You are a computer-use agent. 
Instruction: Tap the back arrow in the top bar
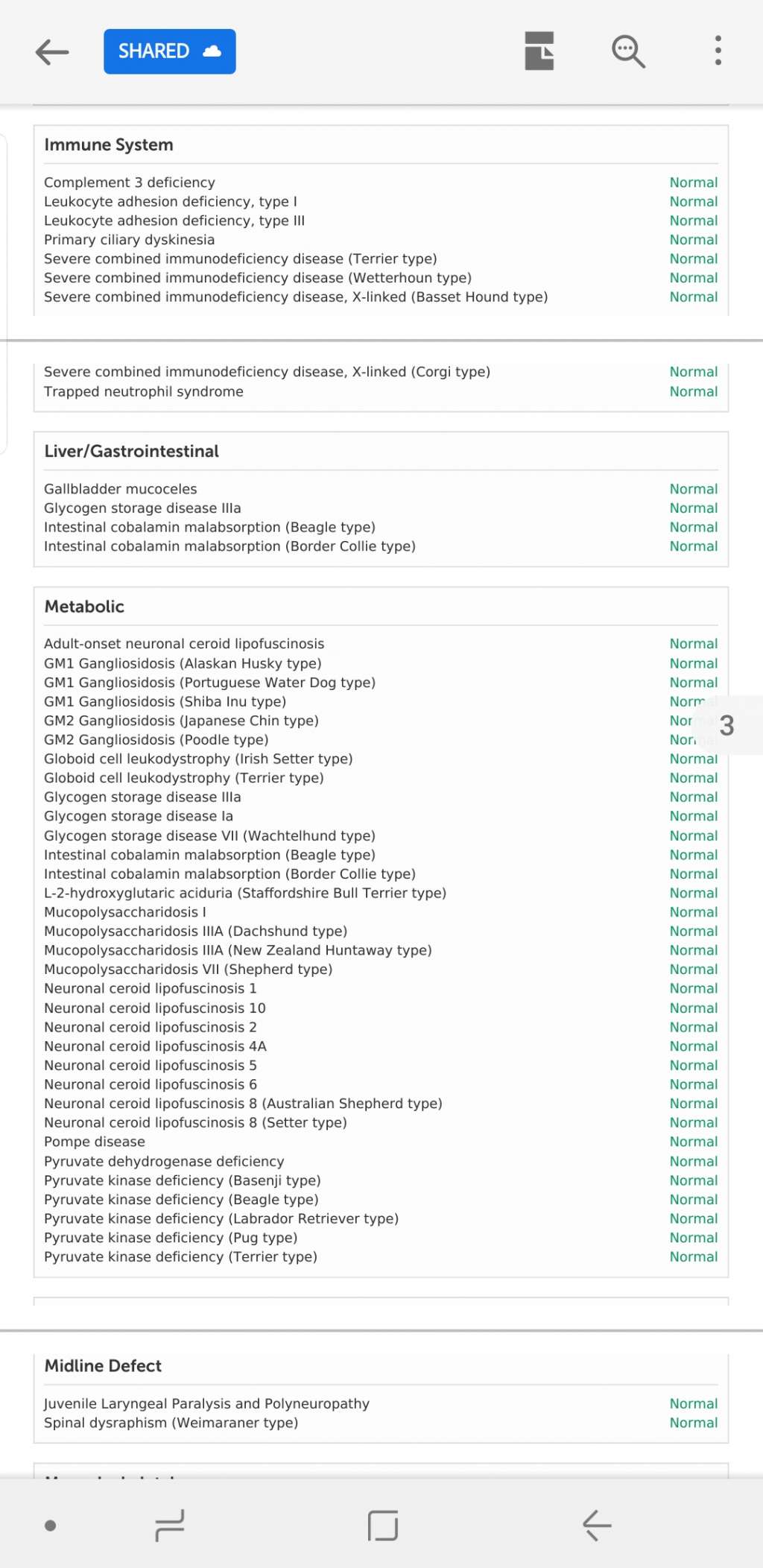pyautogui.click(x=52, y=51)
